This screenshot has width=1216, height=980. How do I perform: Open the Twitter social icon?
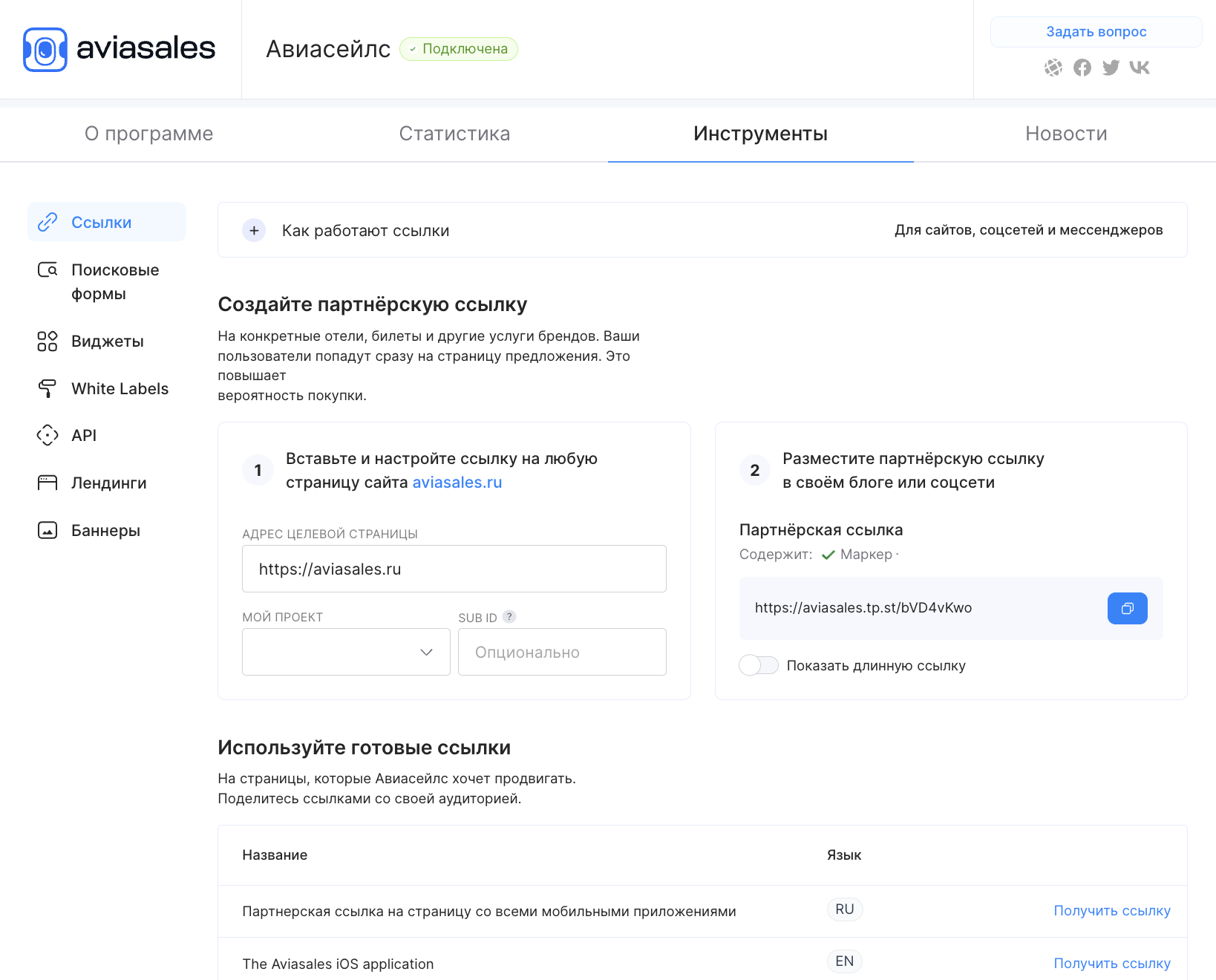[1111, 68]
